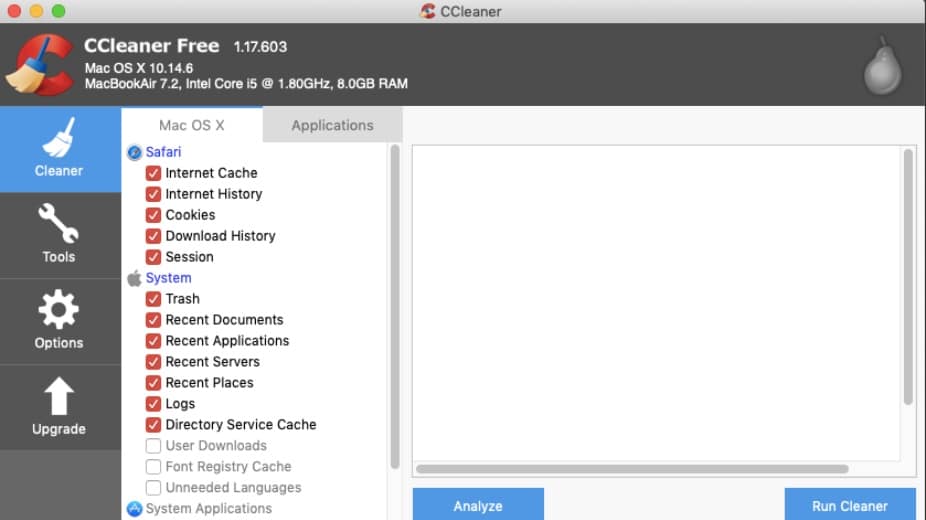Uncheck Session checkbox

[x=153, y=257]
